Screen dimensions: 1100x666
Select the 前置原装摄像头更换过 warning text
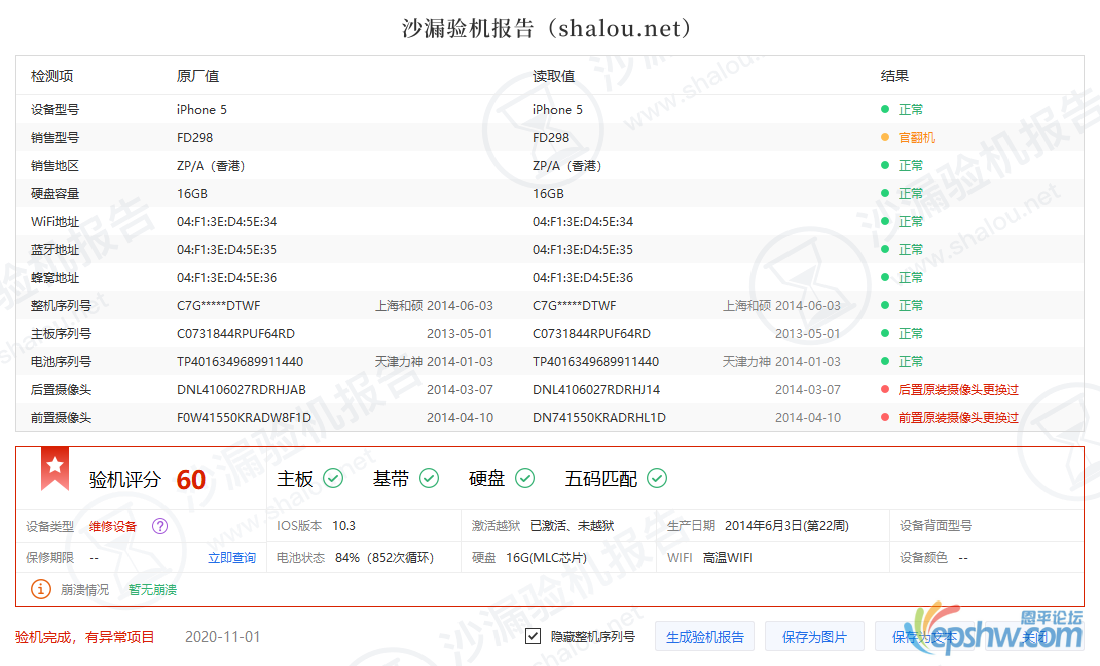click(x=959, y=418)
